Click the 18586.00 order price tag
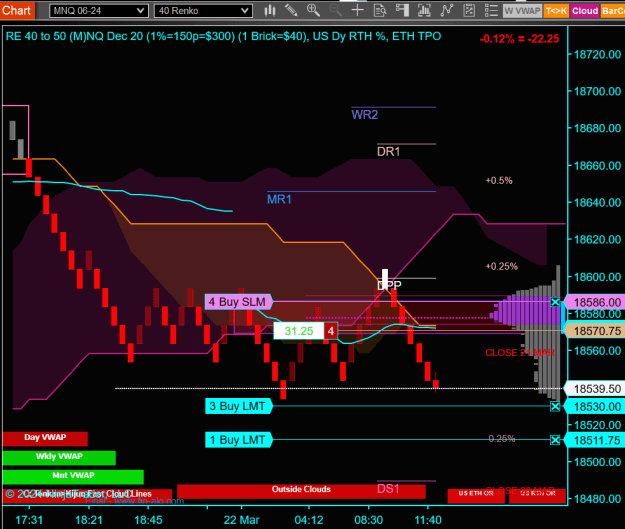625x529 pixels. click(x=594, y=302)
